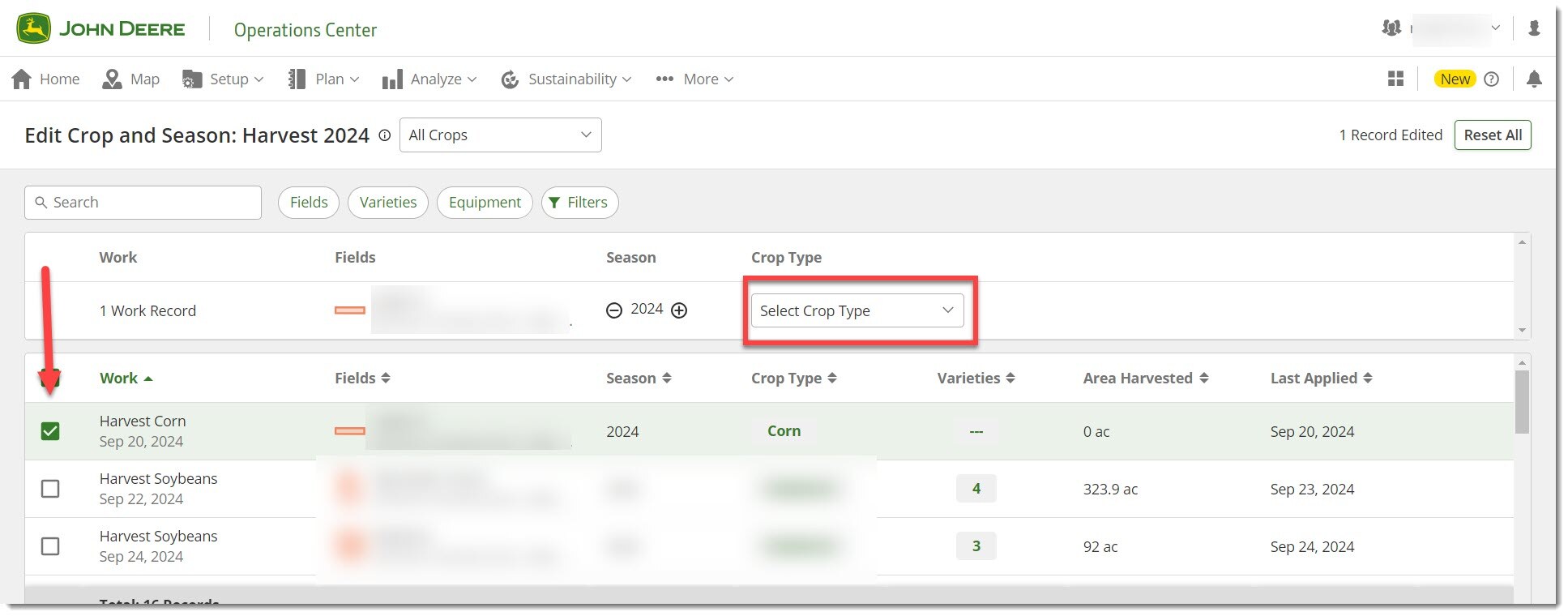Increase season year with plus icon

click(x=679, y=310)
